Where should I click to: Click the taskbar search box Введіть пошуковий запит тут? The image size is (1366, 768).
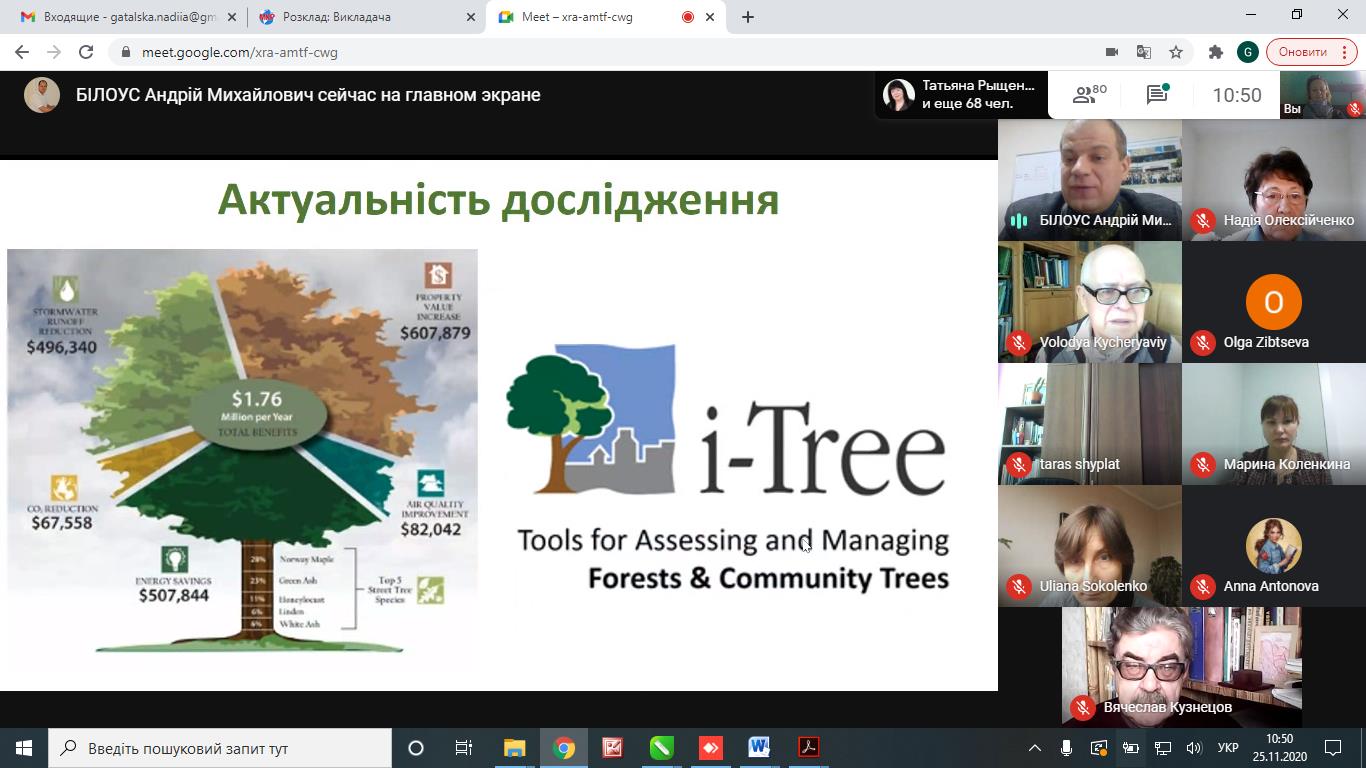click(220, 748)
